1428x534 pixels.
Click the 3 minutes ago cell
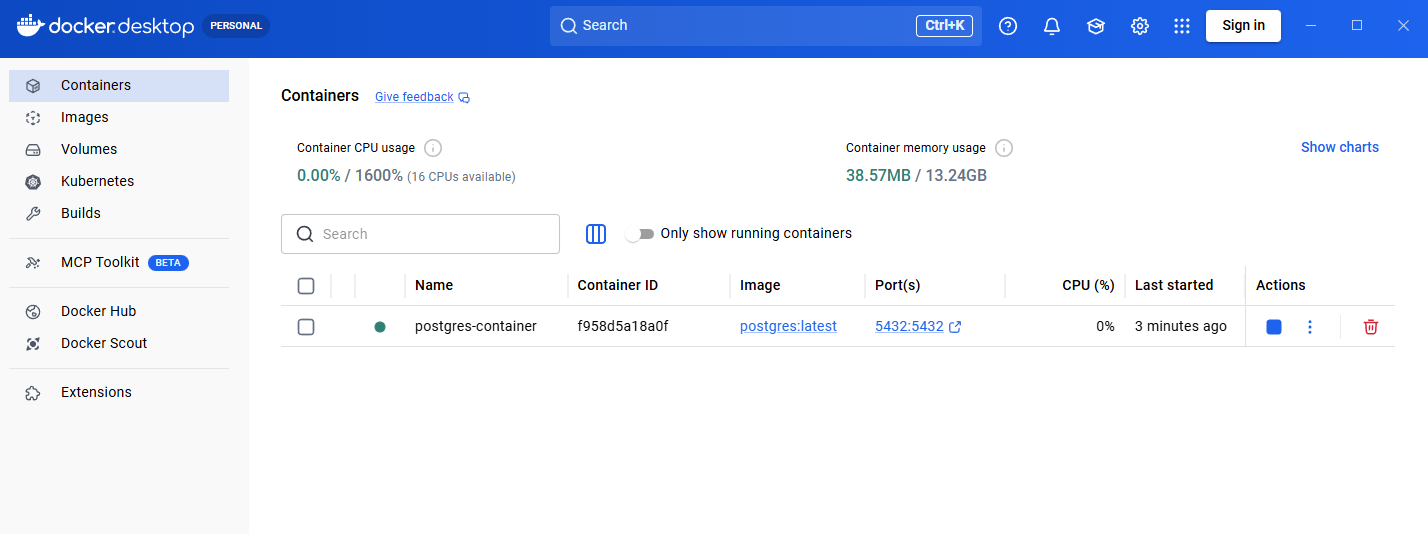pos(1181,326)
